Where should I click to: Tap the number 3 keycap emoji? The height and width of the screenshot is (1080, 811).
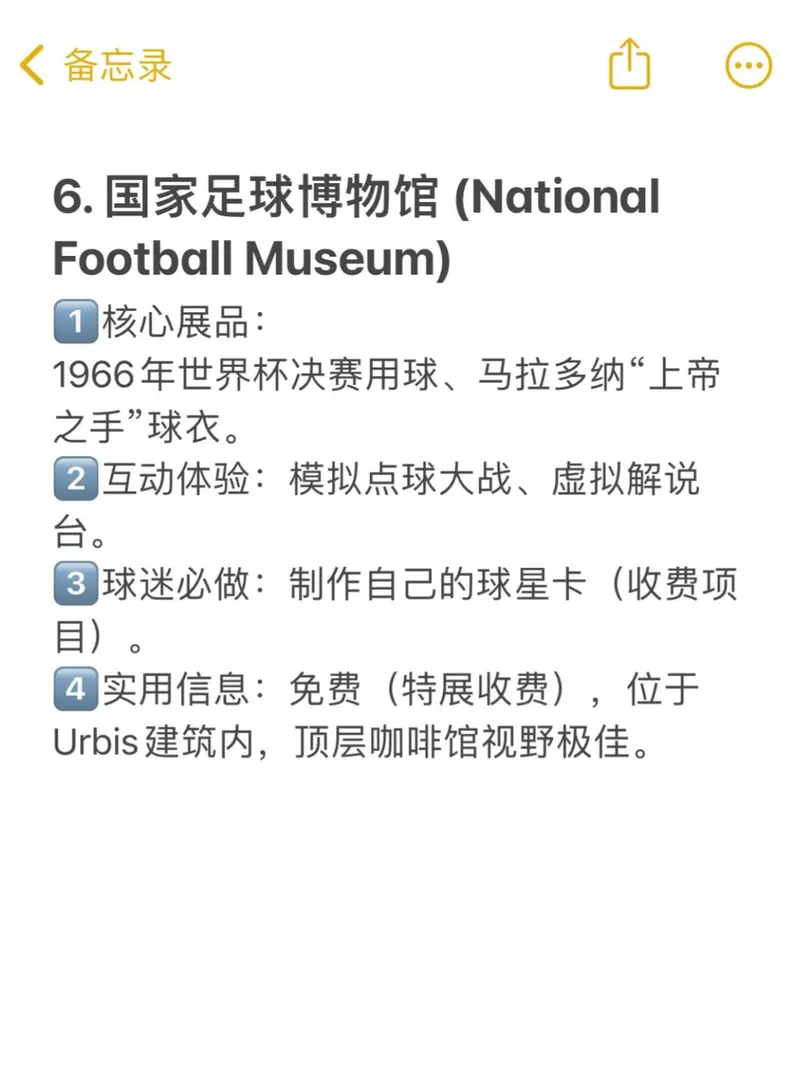(x=76, y=583)
